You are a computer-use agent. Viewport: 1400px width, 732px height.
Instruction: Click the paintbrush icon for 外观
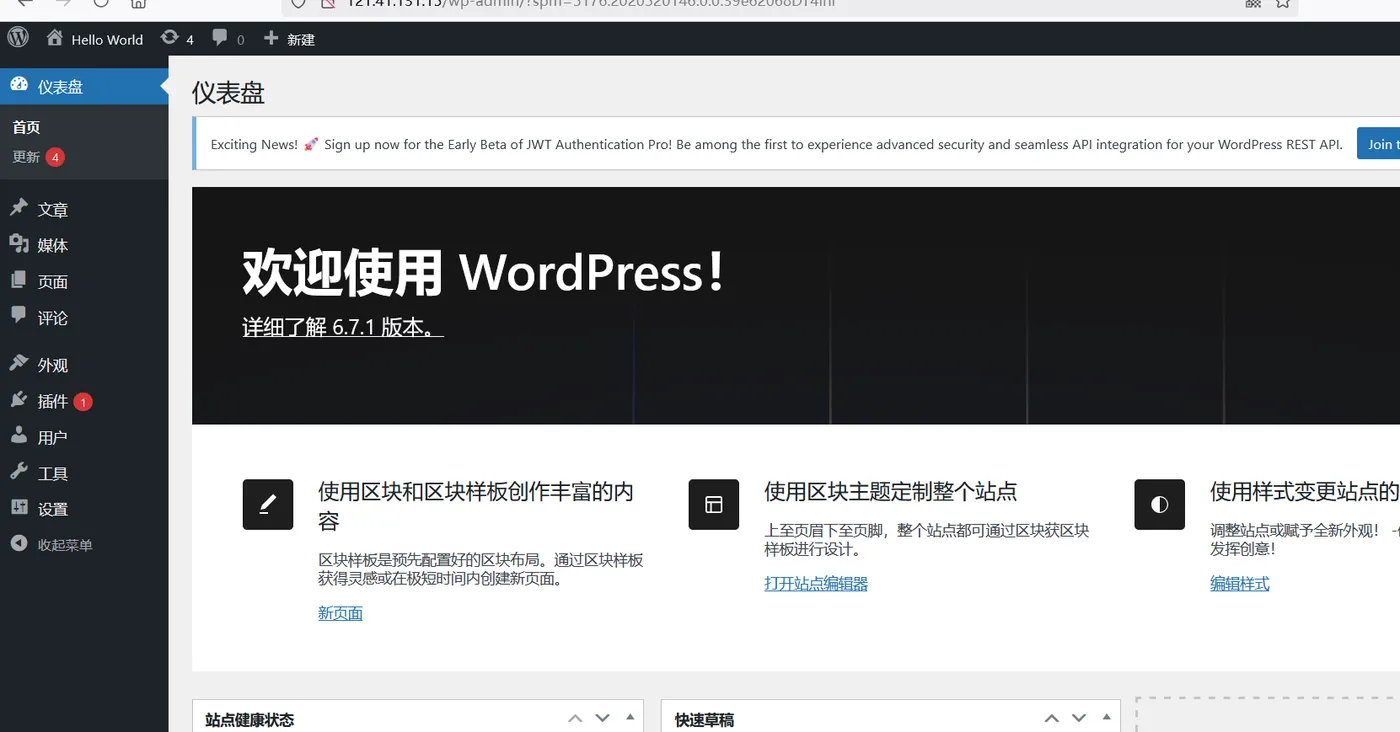(x=19, y=364)
